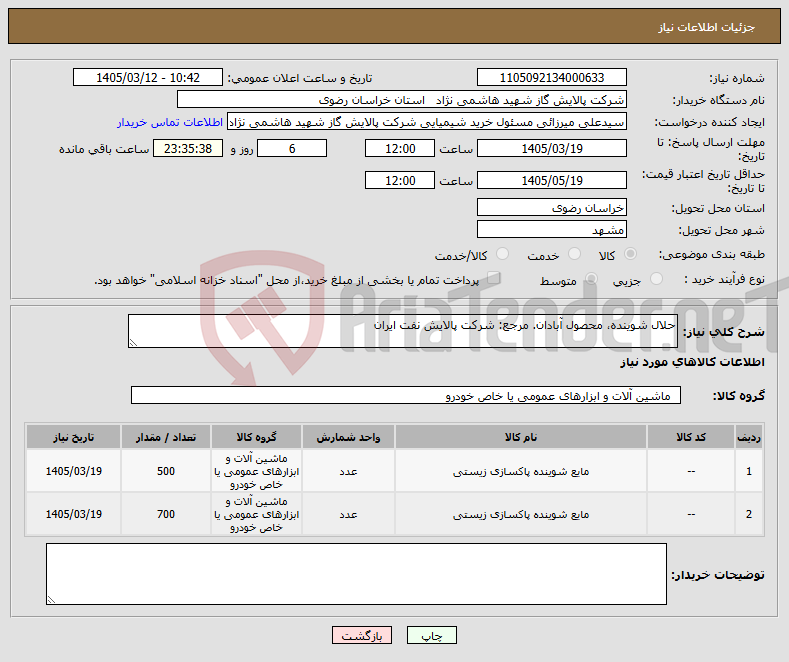Click the delivery city مشهد field

pos(551,229)
